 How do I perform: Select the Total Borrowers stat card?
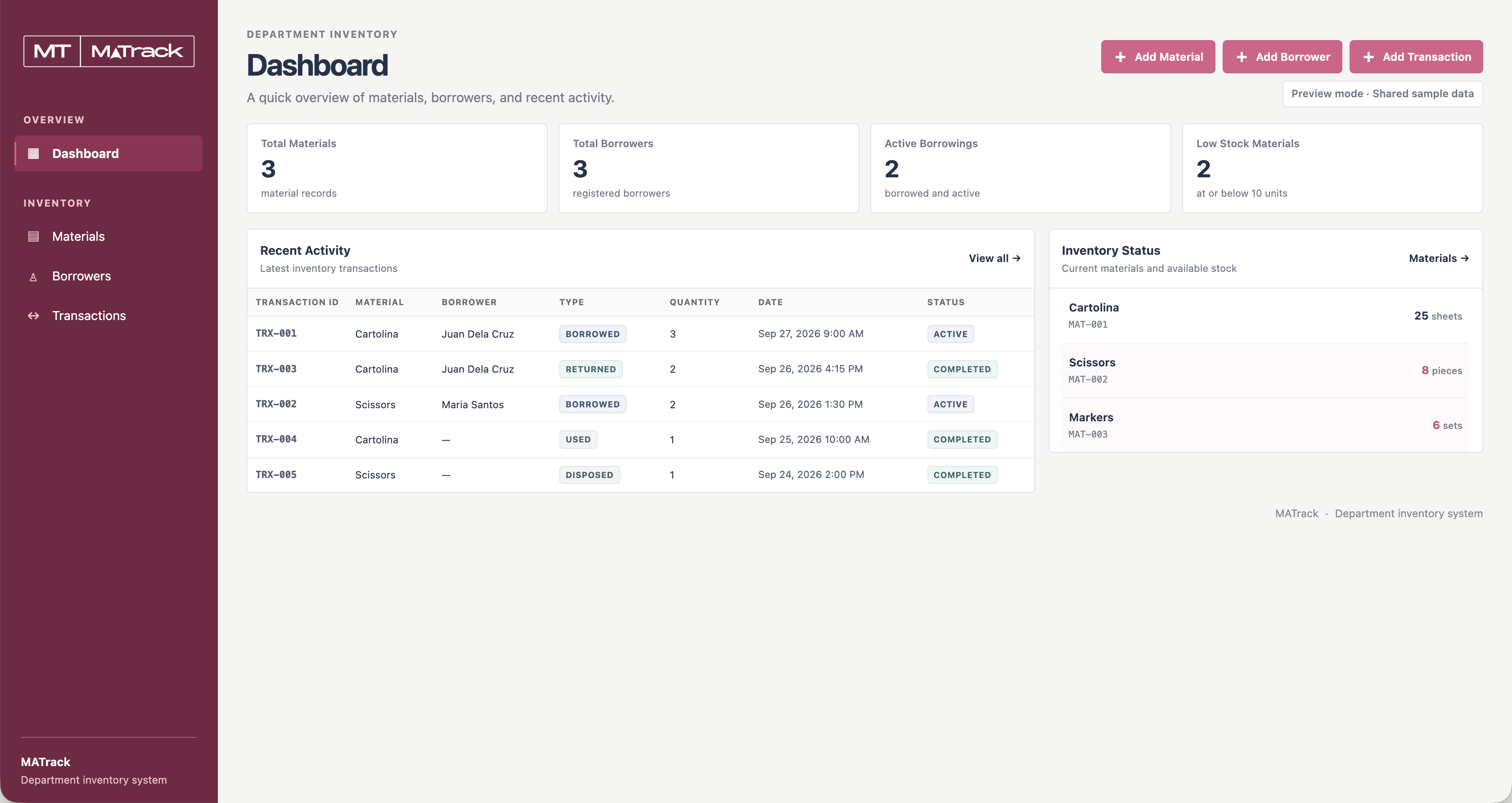[x=708, y=168]
